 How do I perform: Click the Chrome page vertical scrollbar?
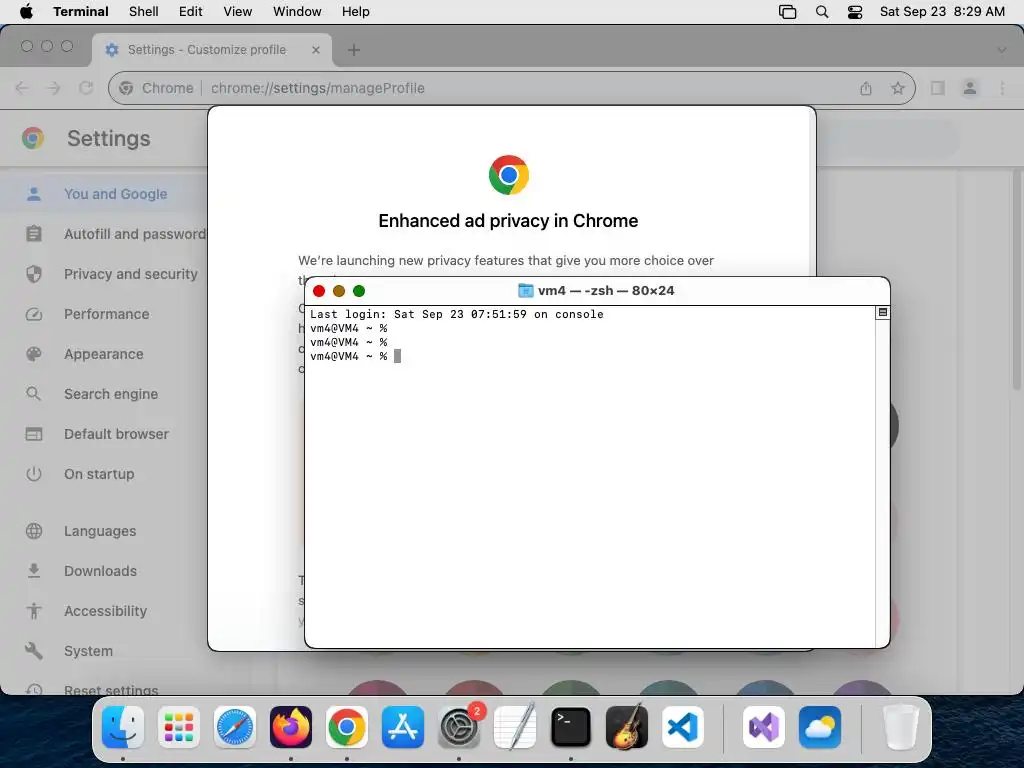1017,281
